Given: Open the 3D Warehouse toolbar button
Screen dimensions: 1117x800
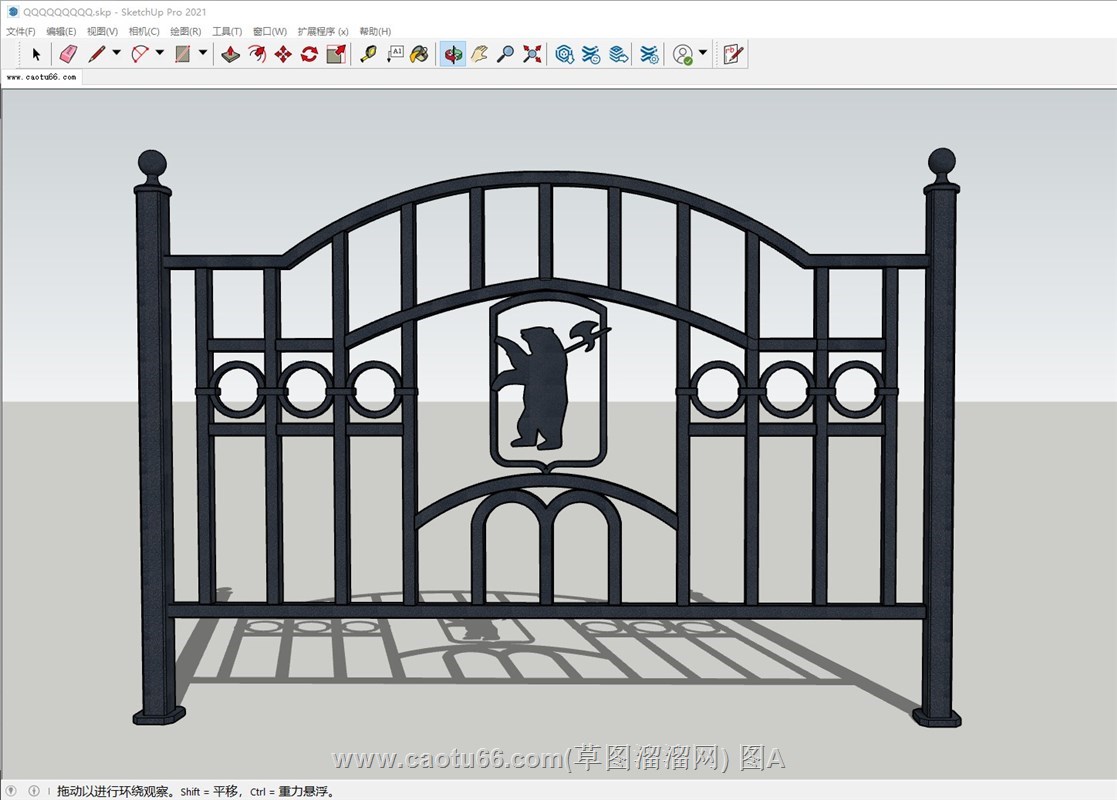Looking at the screenshot, I should 565,54.
